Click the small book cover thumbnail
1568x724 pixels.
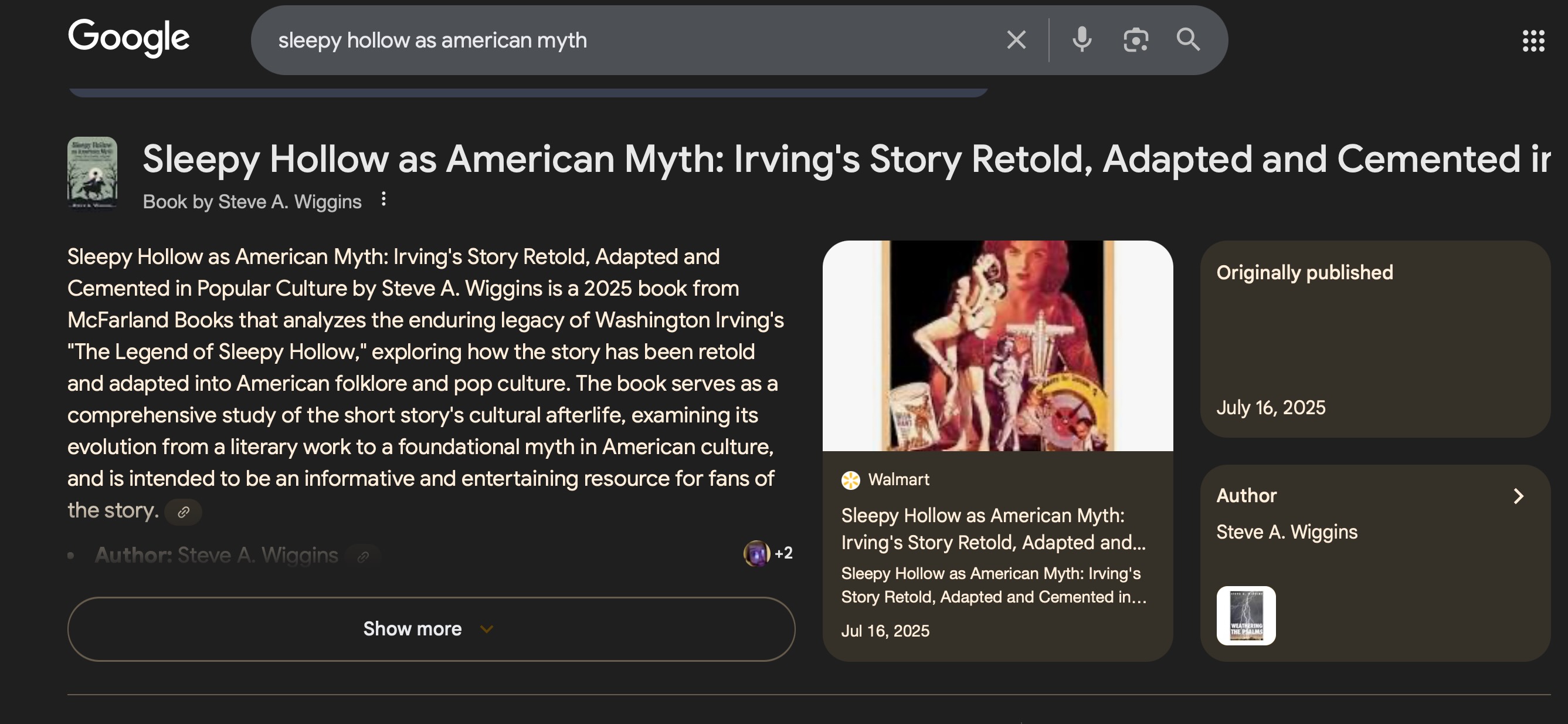pyautogui.click(x=92, y=172)
